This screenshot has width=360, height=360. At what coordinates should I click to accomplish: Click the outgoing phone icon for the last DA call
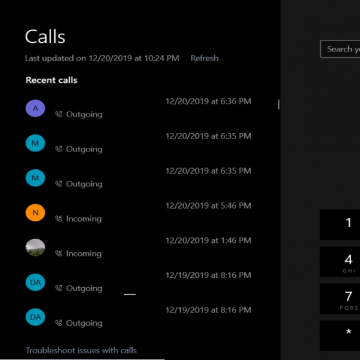(x=59, y=323)
